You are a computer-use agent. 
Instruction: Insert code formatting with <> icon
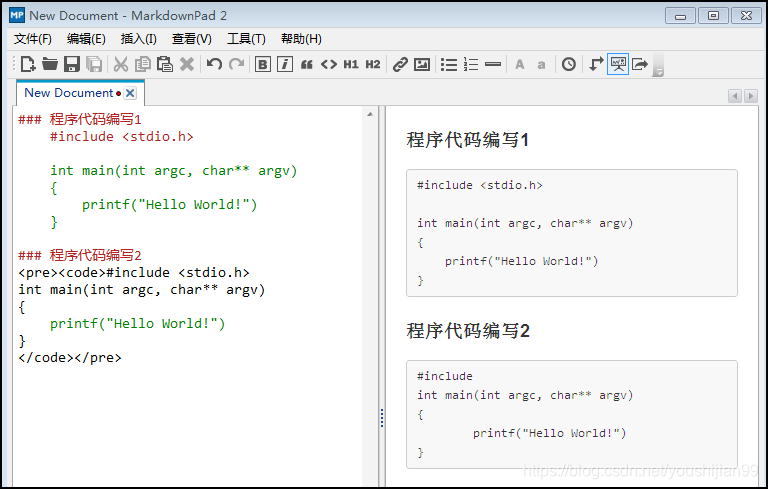click(x=329, y=64)
